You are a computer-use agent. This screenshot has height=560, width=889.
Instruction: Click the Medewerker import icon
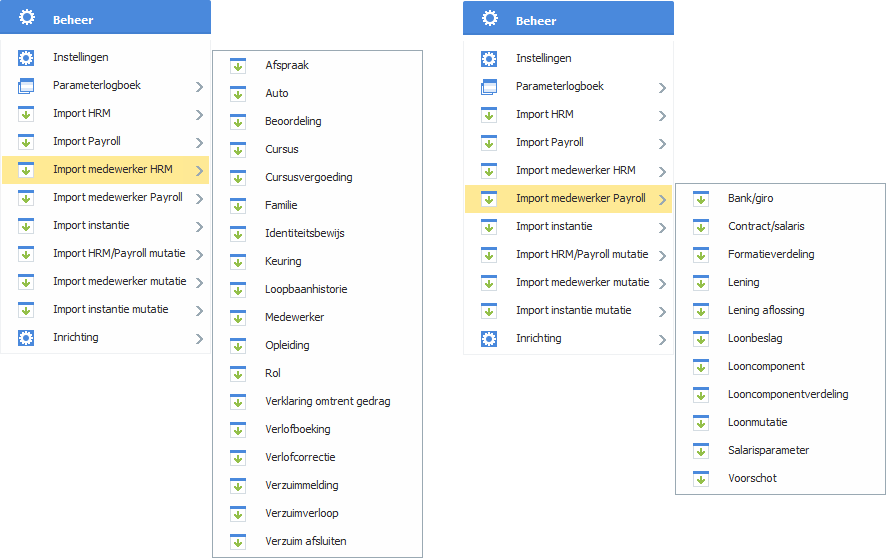click(238, 317)
